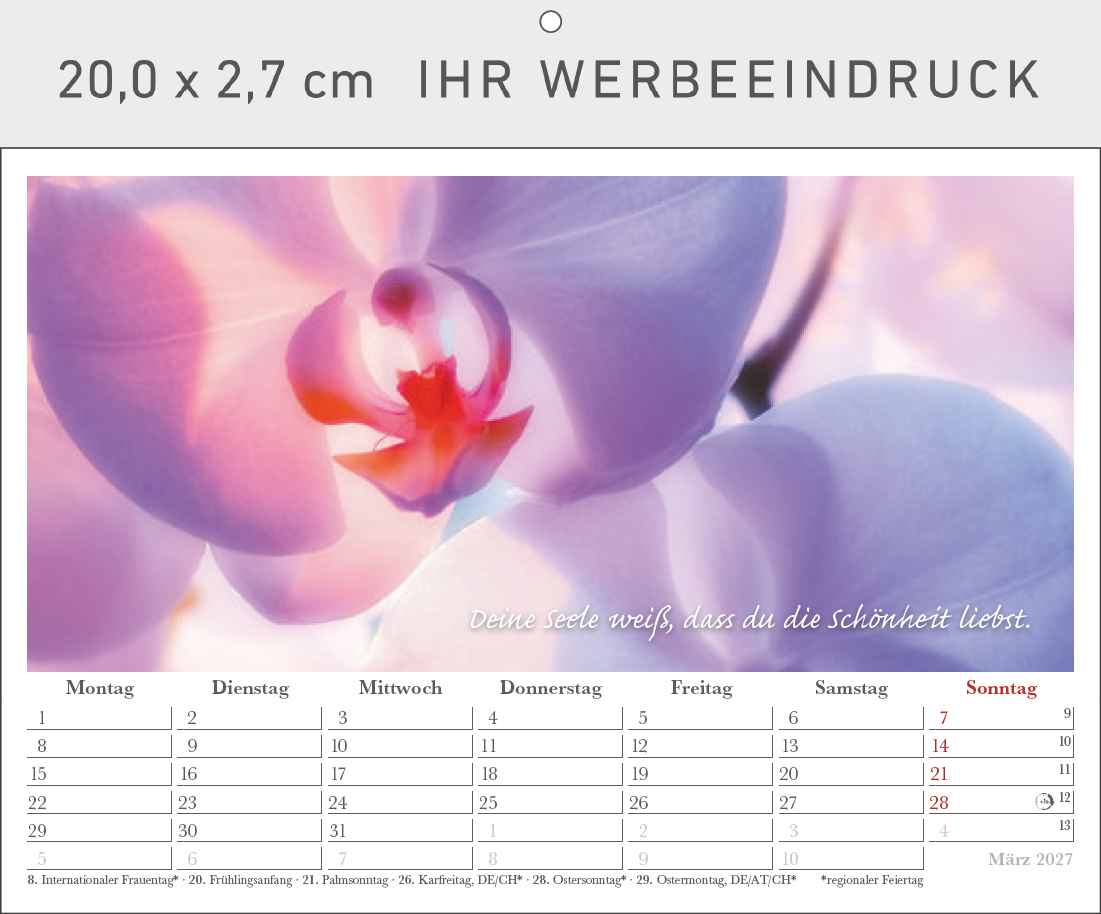Select Sunday the 21st cell
The width and height of the screenshot is (1101, 914).
click(x=1001, y=774)
